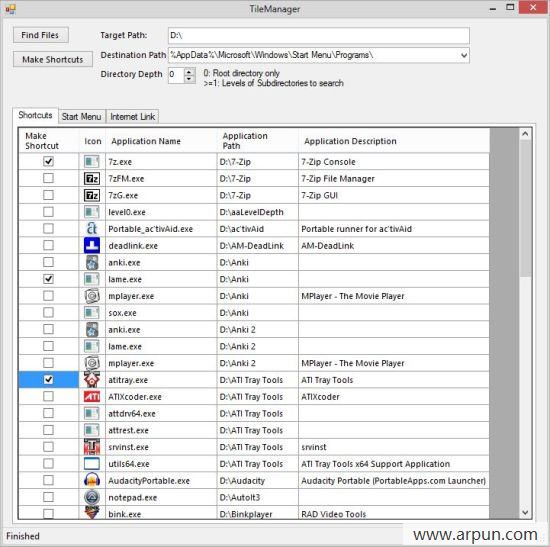Click the list scrollbar down arrow

(x=525, y=513)
